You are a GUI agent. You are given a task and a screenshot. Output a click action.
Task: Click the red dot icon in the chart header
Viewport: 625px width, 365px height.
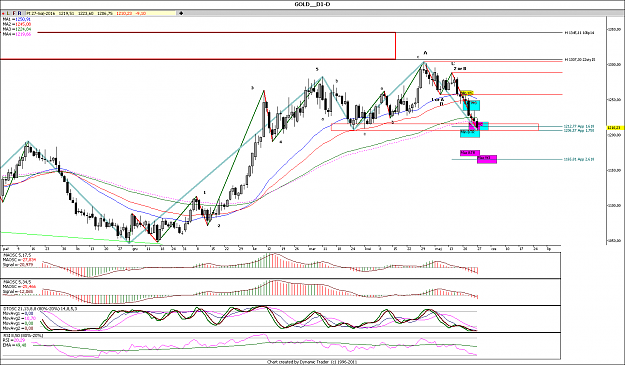pyautogui.click(x=3, y=13)
